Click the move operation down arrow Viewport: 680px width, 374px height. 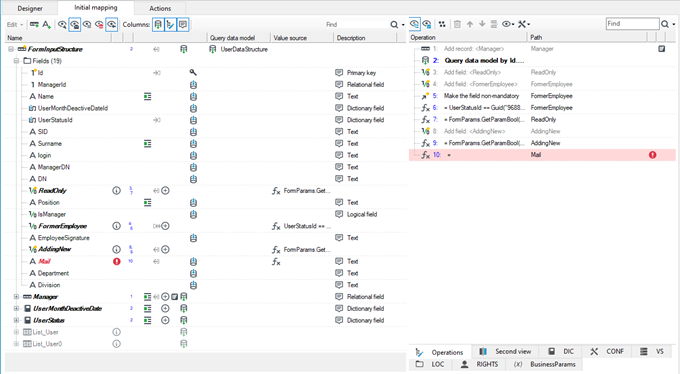click(482, 24)
